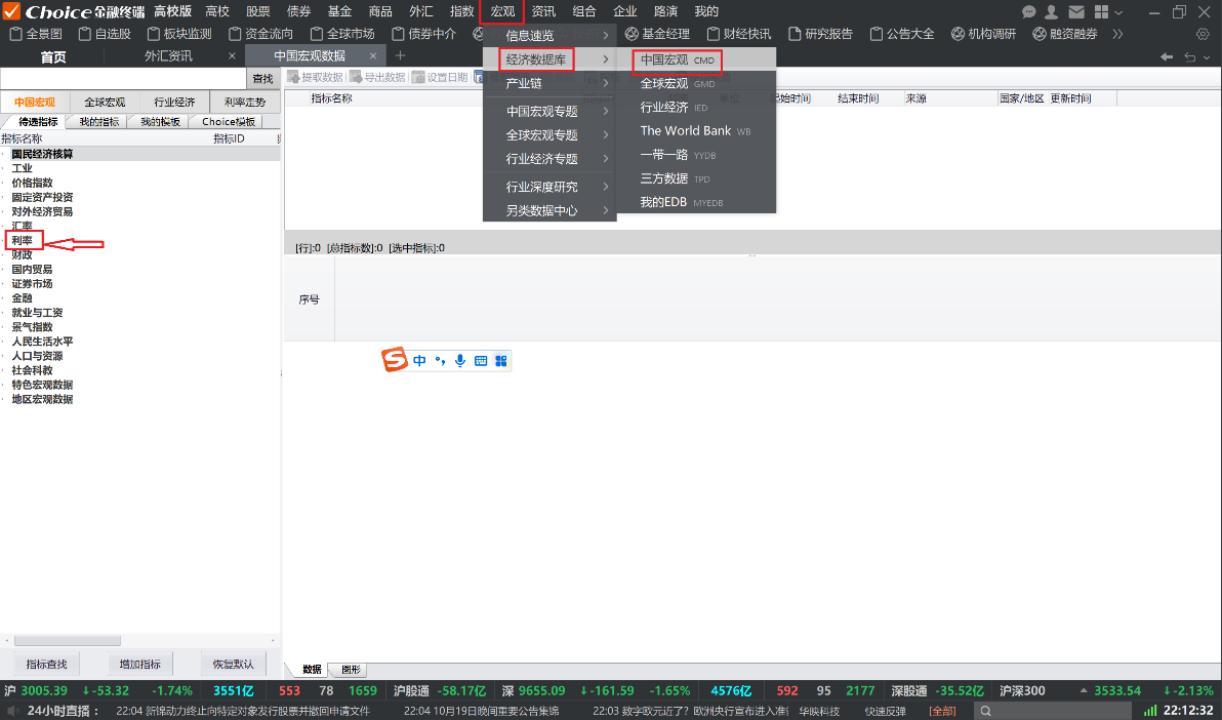Switch to 全球宏观 panel tab

click(105, 102)
